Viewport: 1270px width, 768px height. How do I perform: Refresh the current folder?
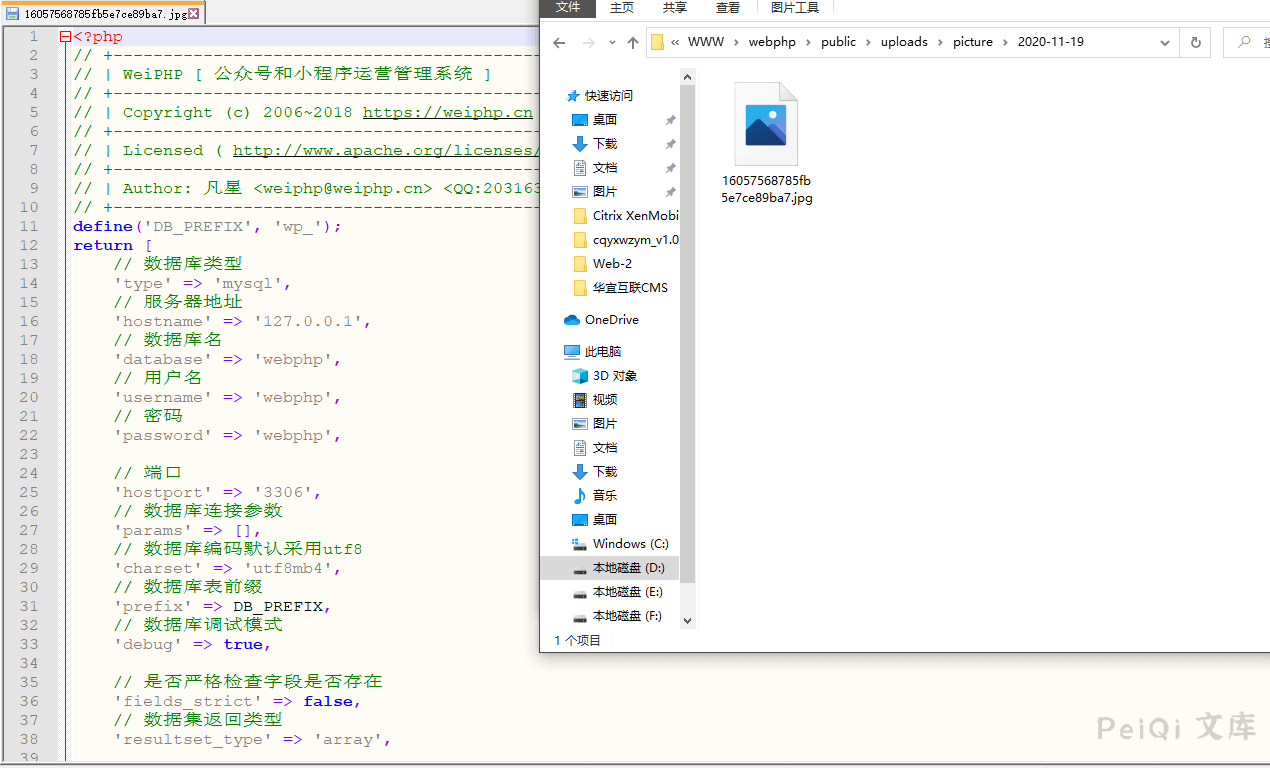(1194, 43)
